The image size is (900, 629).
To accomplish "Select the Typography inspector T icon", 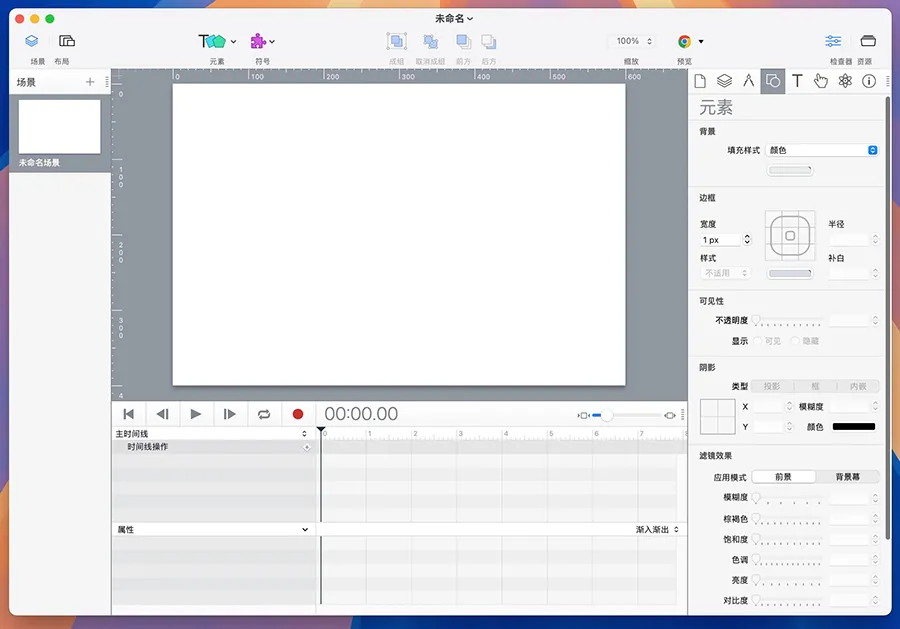I will click(x=797, y=81).
